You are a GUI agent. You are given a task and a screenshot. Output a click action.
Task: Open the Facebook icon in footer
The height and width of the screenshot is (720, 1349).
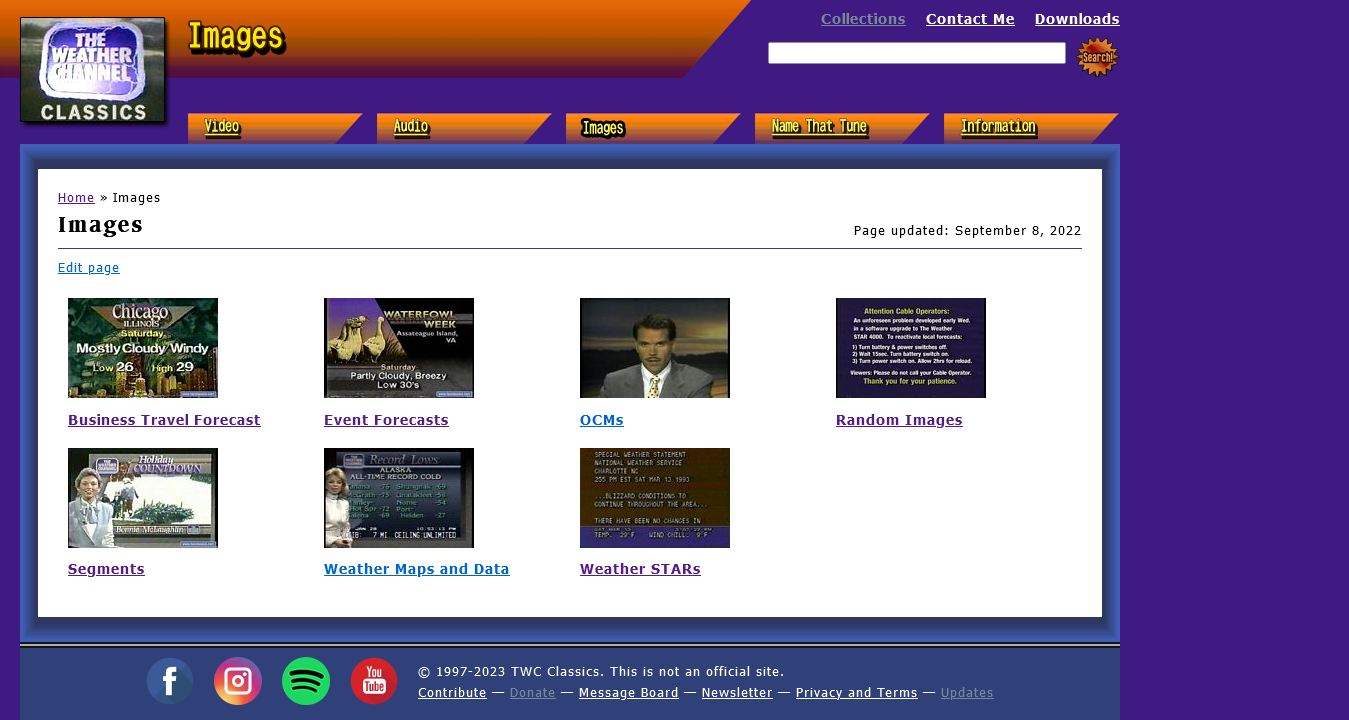pos(170,681)
